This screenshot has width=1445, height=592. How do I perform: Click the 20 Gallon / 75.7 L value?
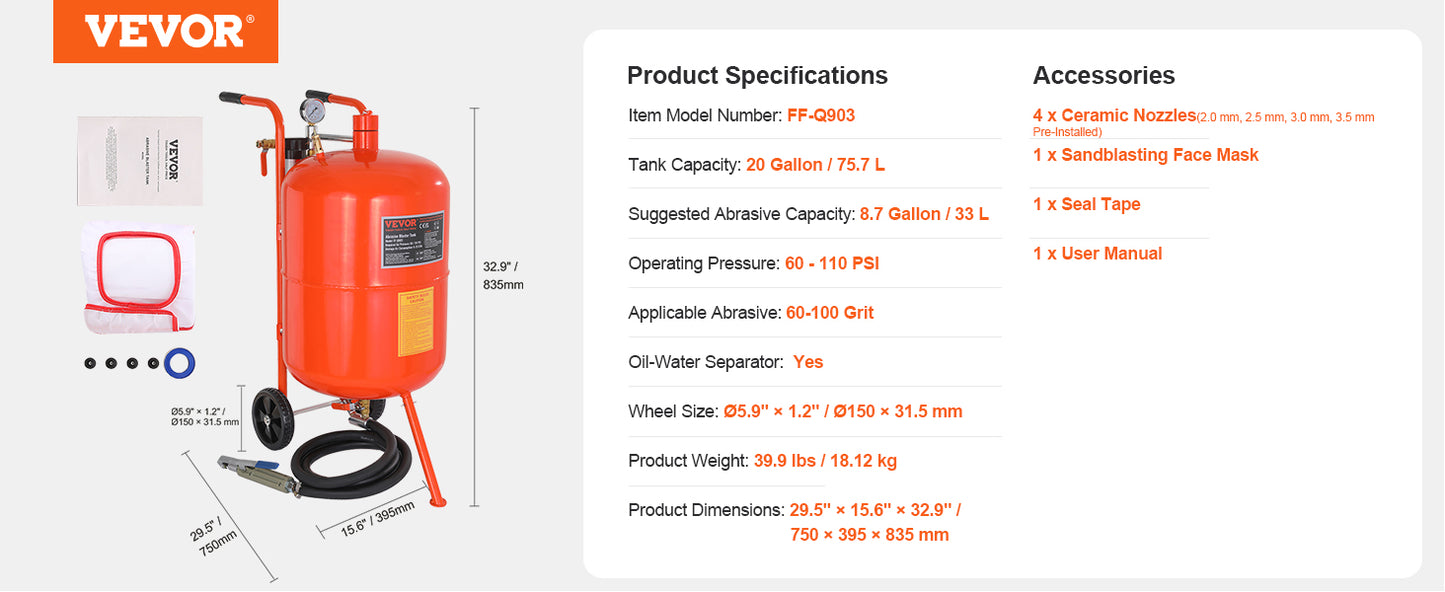click(815, 164)
